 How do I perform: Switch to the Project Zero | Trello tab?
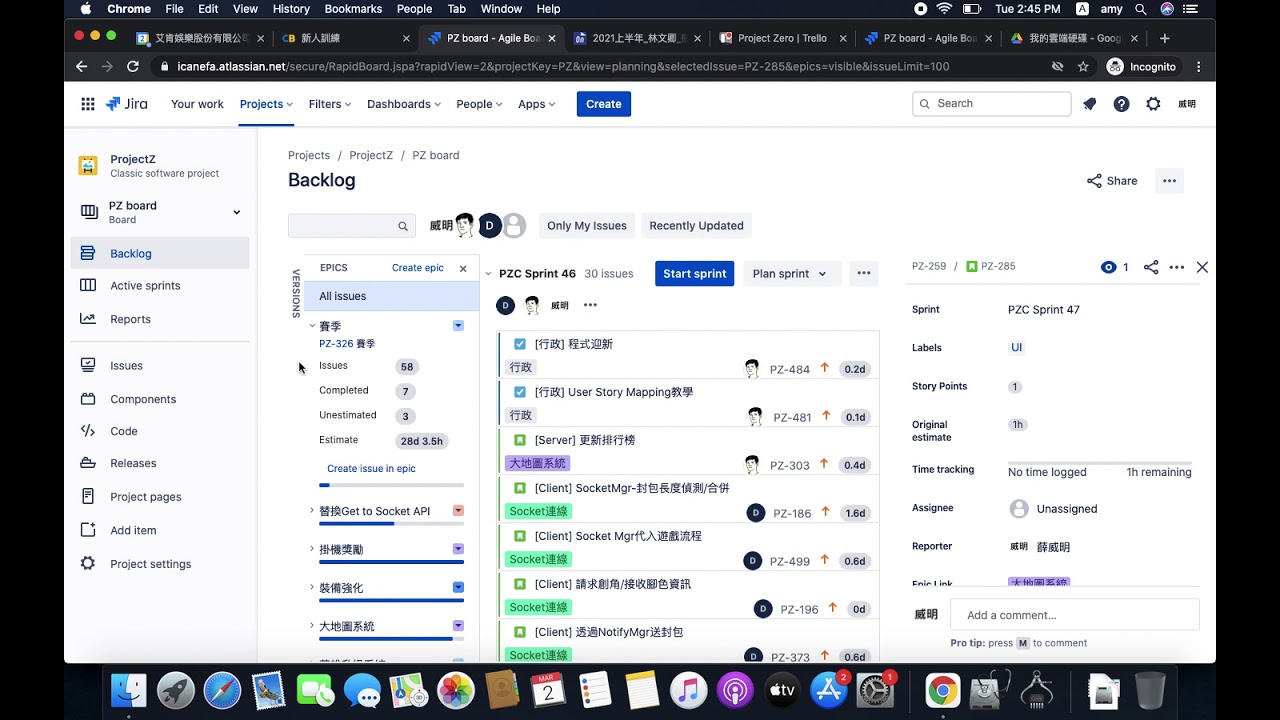(x=781, y=38)
